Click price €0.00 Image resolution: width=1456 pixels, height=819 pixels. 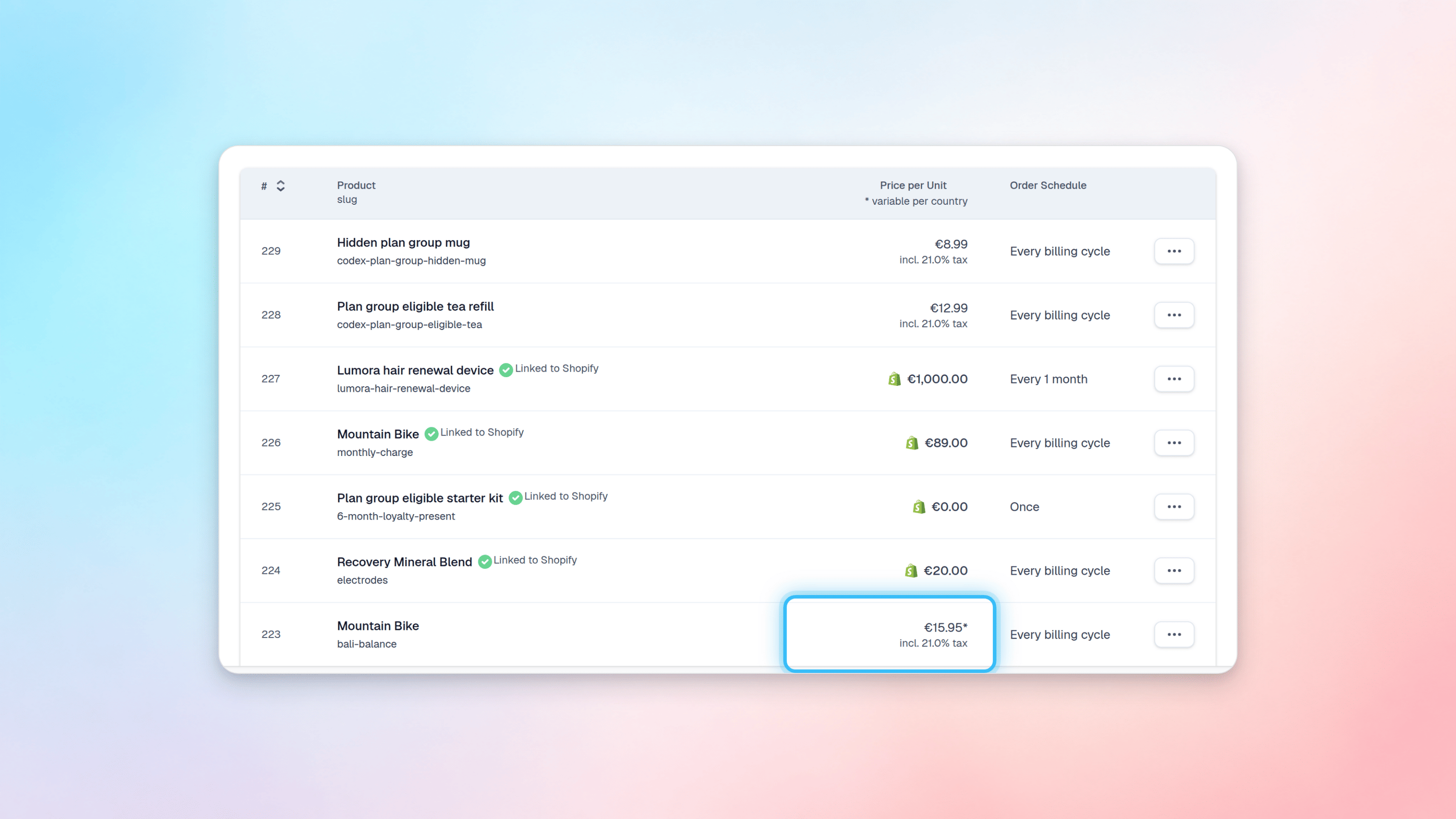949,507
